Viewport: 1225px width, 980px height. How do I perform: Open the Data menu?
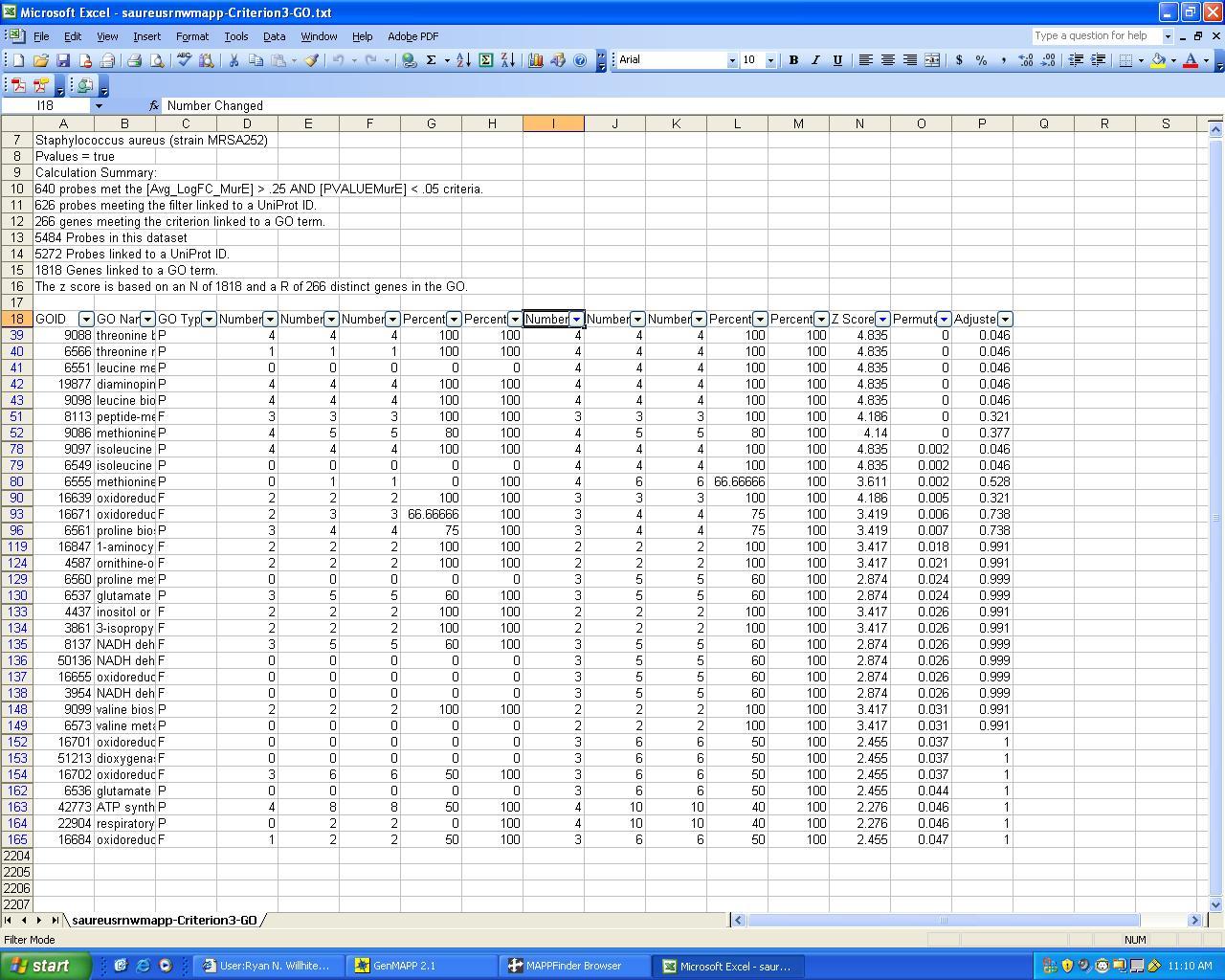coord(274,36)
